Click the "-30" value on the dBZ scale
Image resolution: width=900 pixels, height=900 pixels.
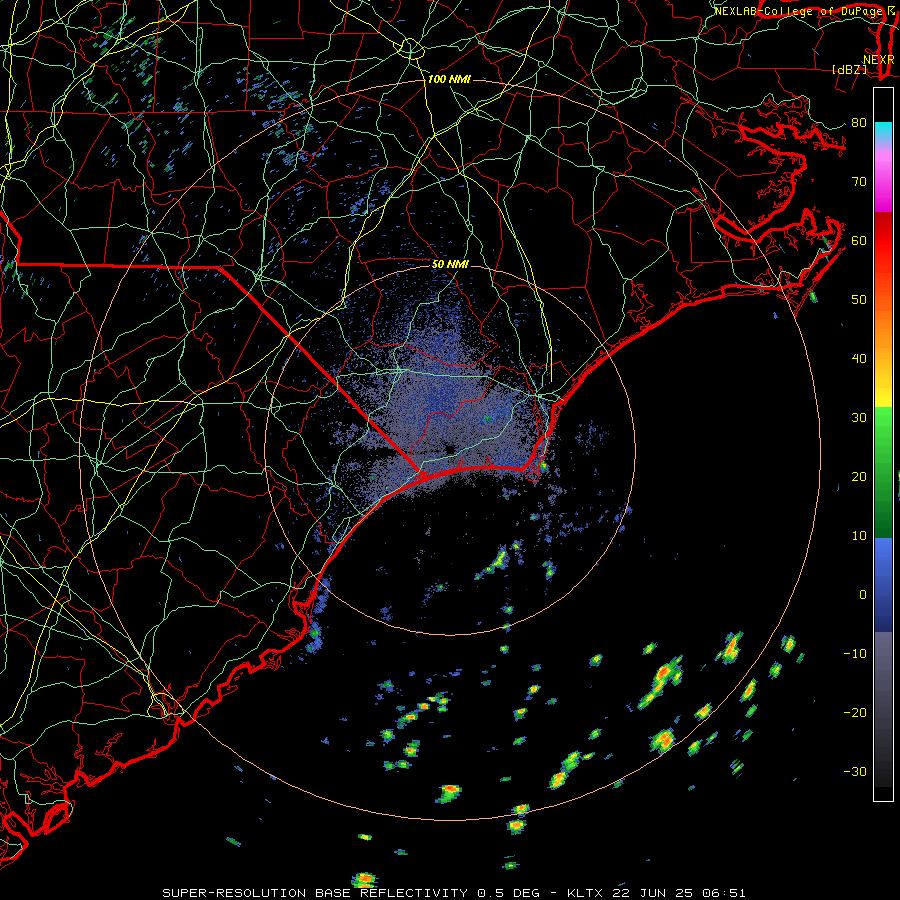[x=855, y=772]
